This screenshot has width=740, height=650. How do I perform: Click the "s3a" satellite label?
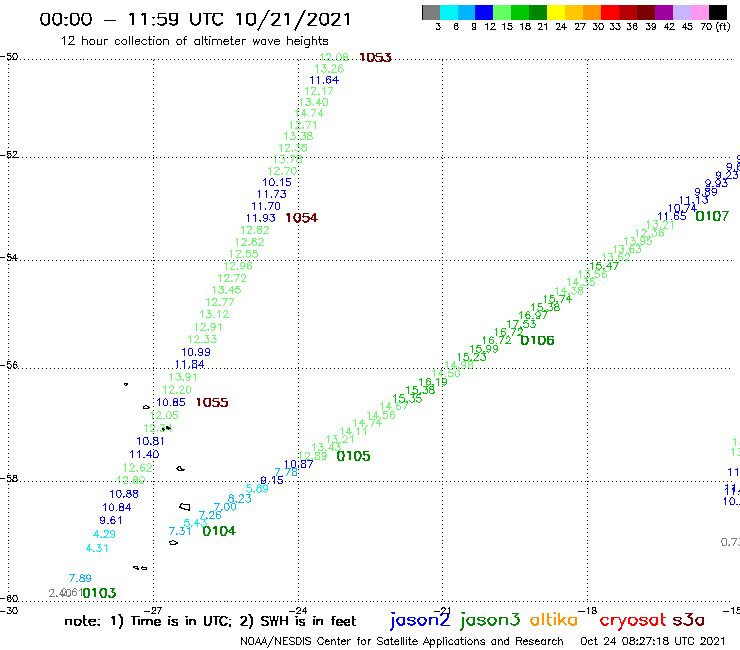tap(689, 621)
